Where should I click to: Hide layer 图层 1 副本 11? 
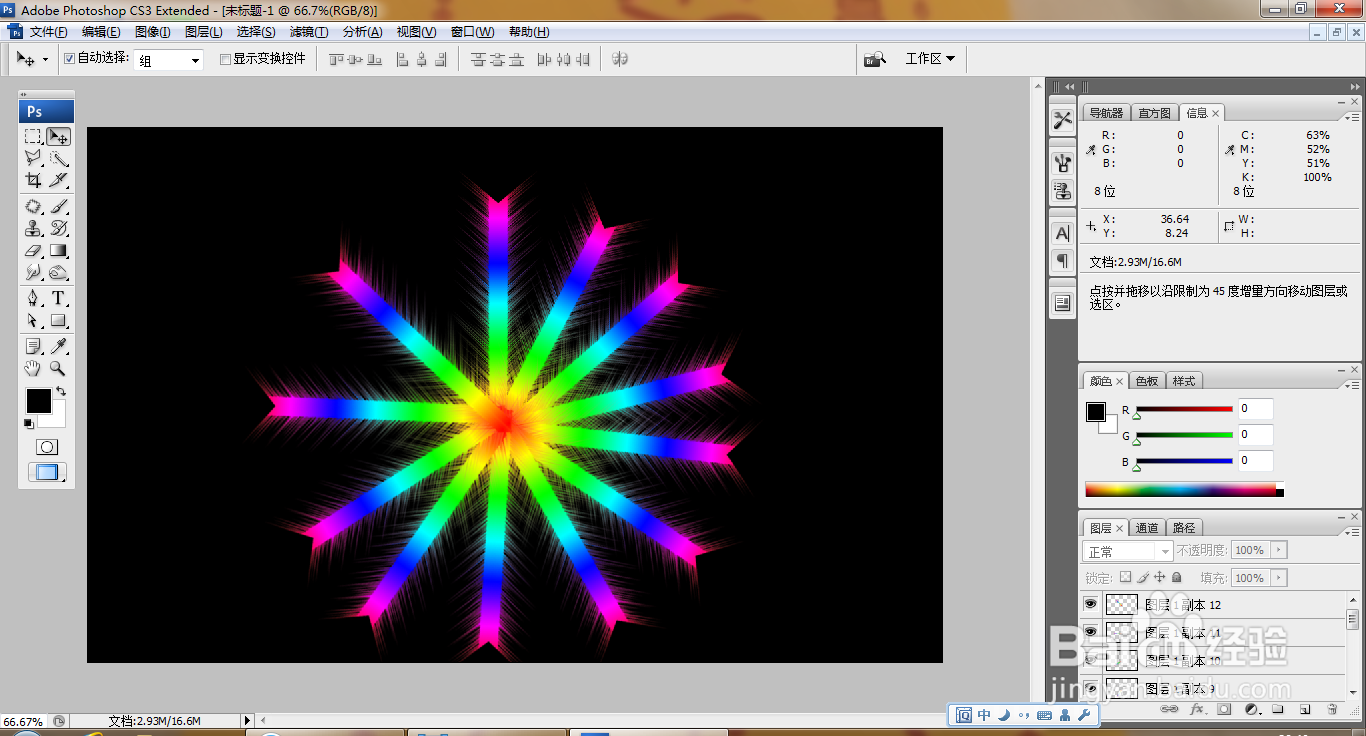tap(1091, 632)
